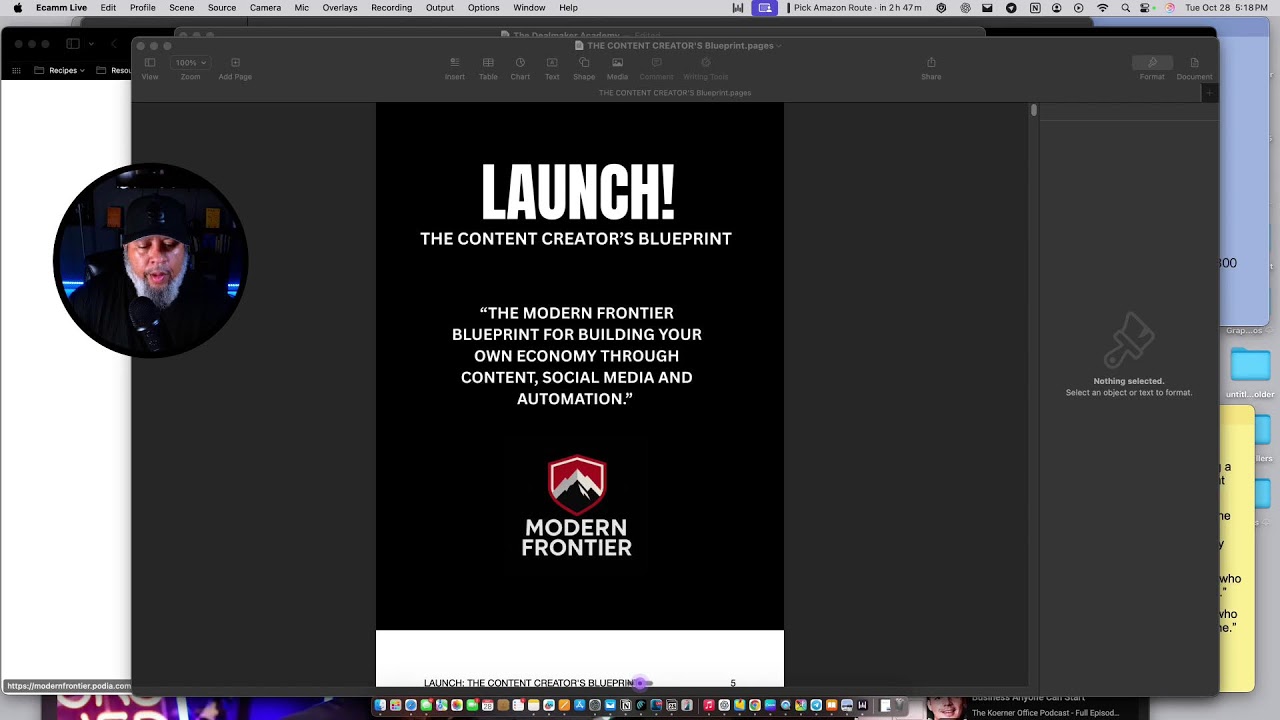Viewport: 1280px width, 720px height.
Task: Open the Recording menu
Action: [391, 8]
